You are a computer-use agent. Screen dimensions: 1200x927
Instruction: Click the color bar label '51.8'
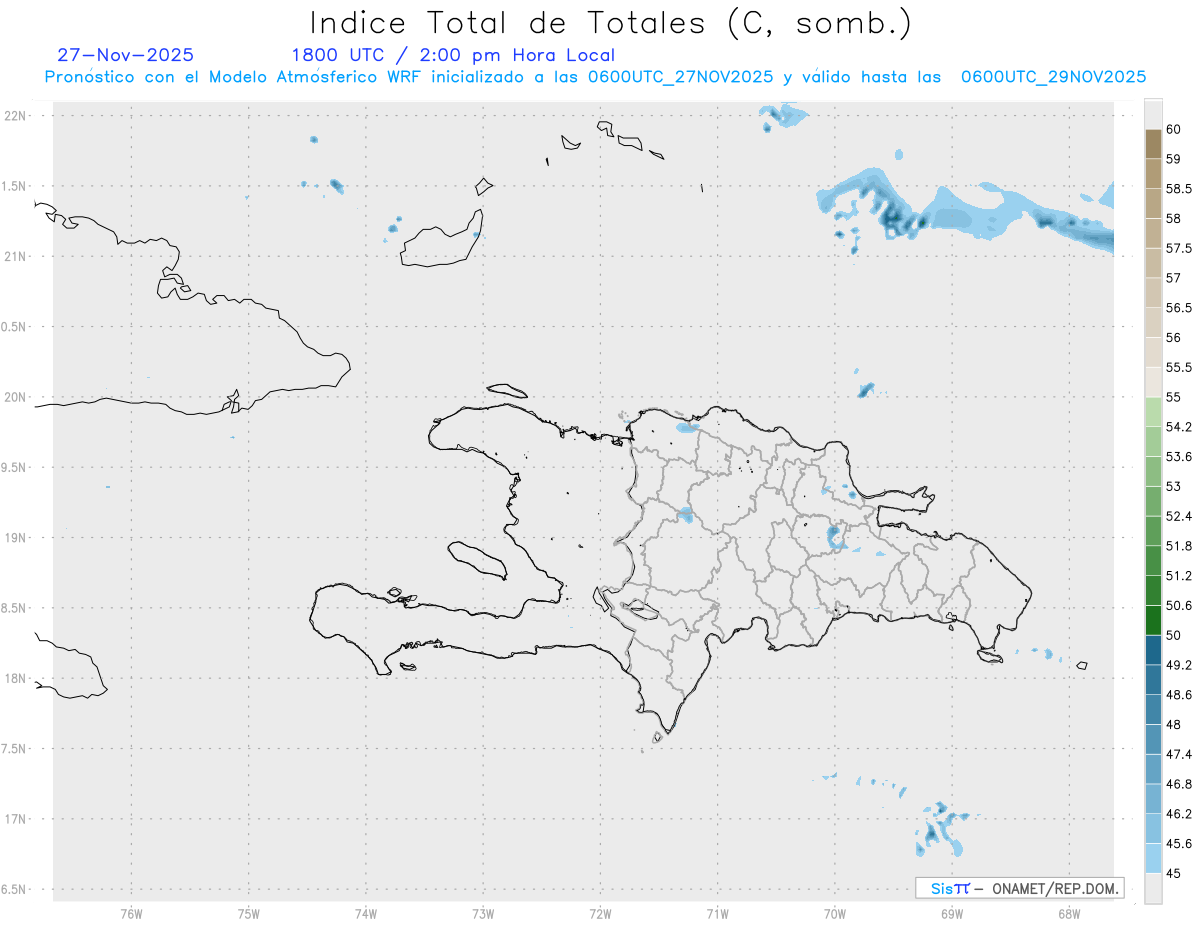pyautogui.click(x=1179, y=546)
